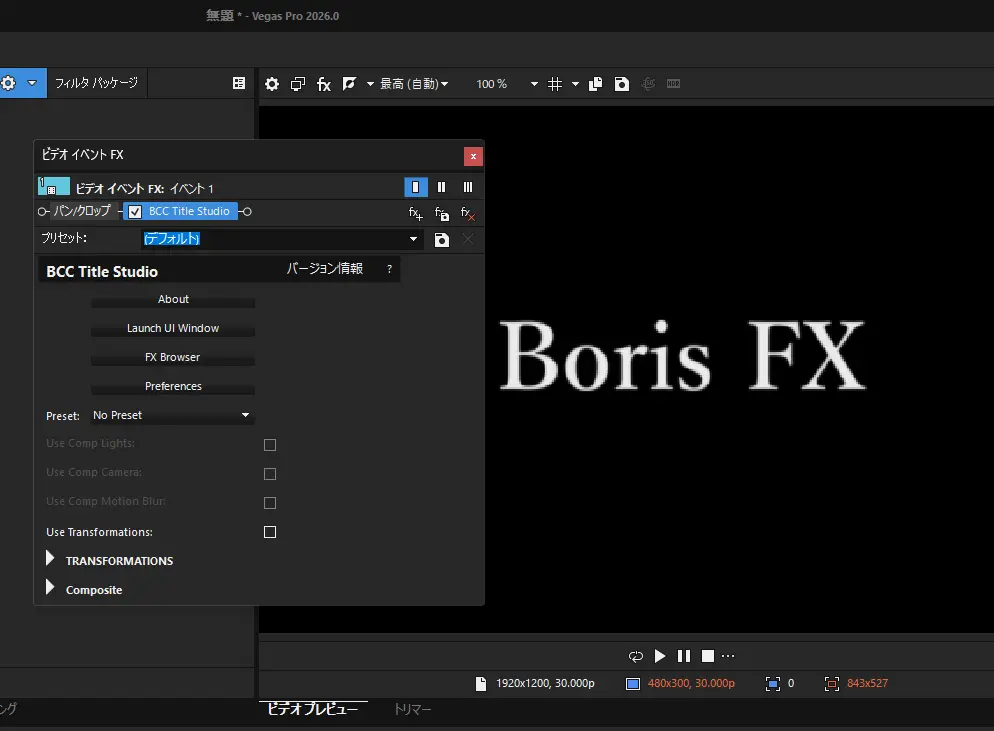The height and width of the screenshot is (731, 994).
Task: Stop the preview playback
Action: 708,656
